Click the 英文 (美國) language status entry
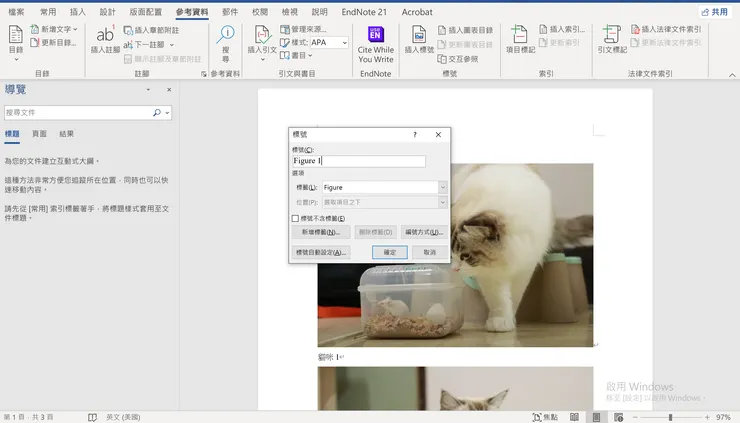 [x=123, y=417]
